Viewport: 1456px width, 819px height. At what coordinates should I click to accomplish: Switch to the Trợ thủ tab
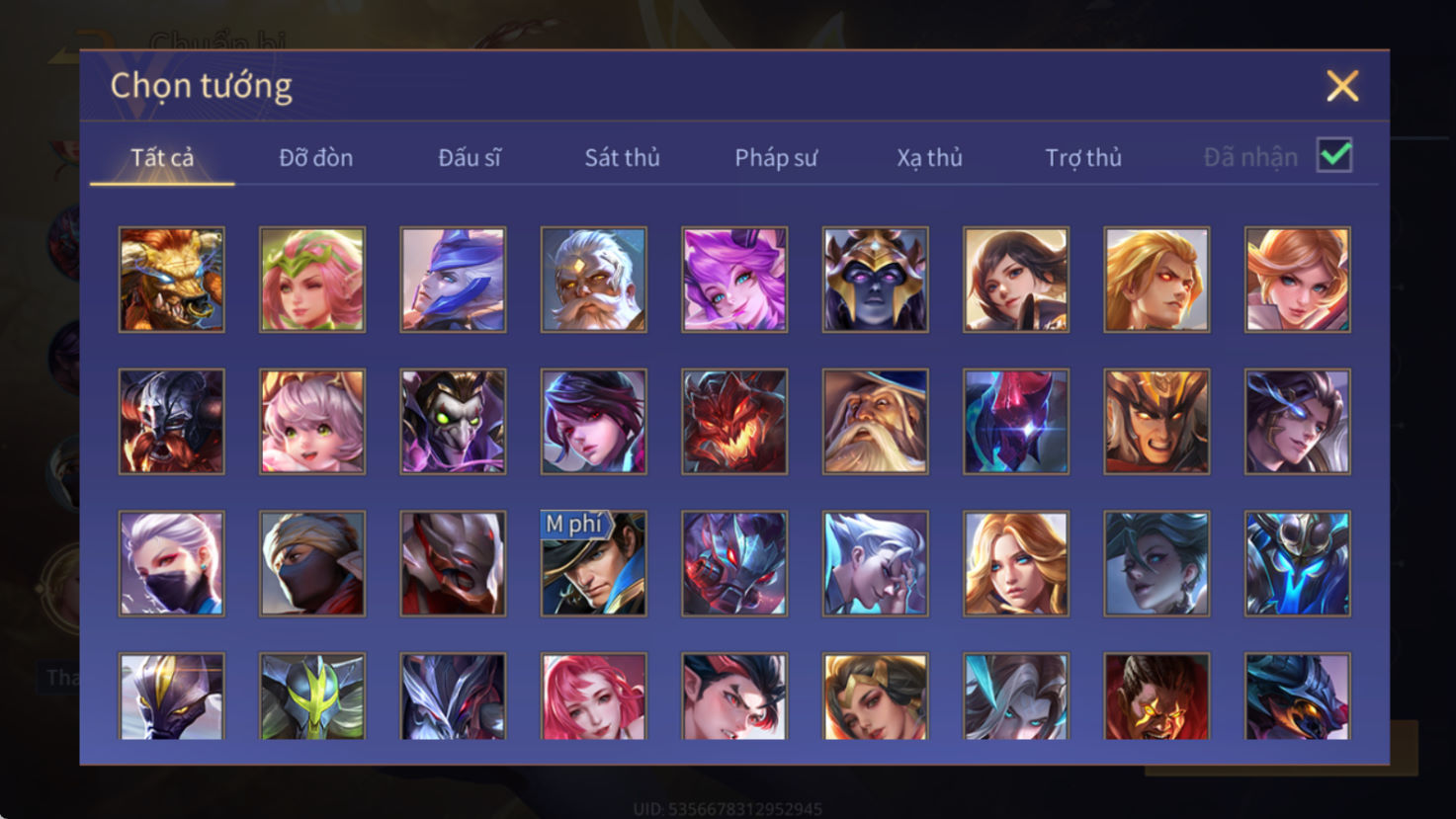pyautogui.click(x=1083, y=157)
